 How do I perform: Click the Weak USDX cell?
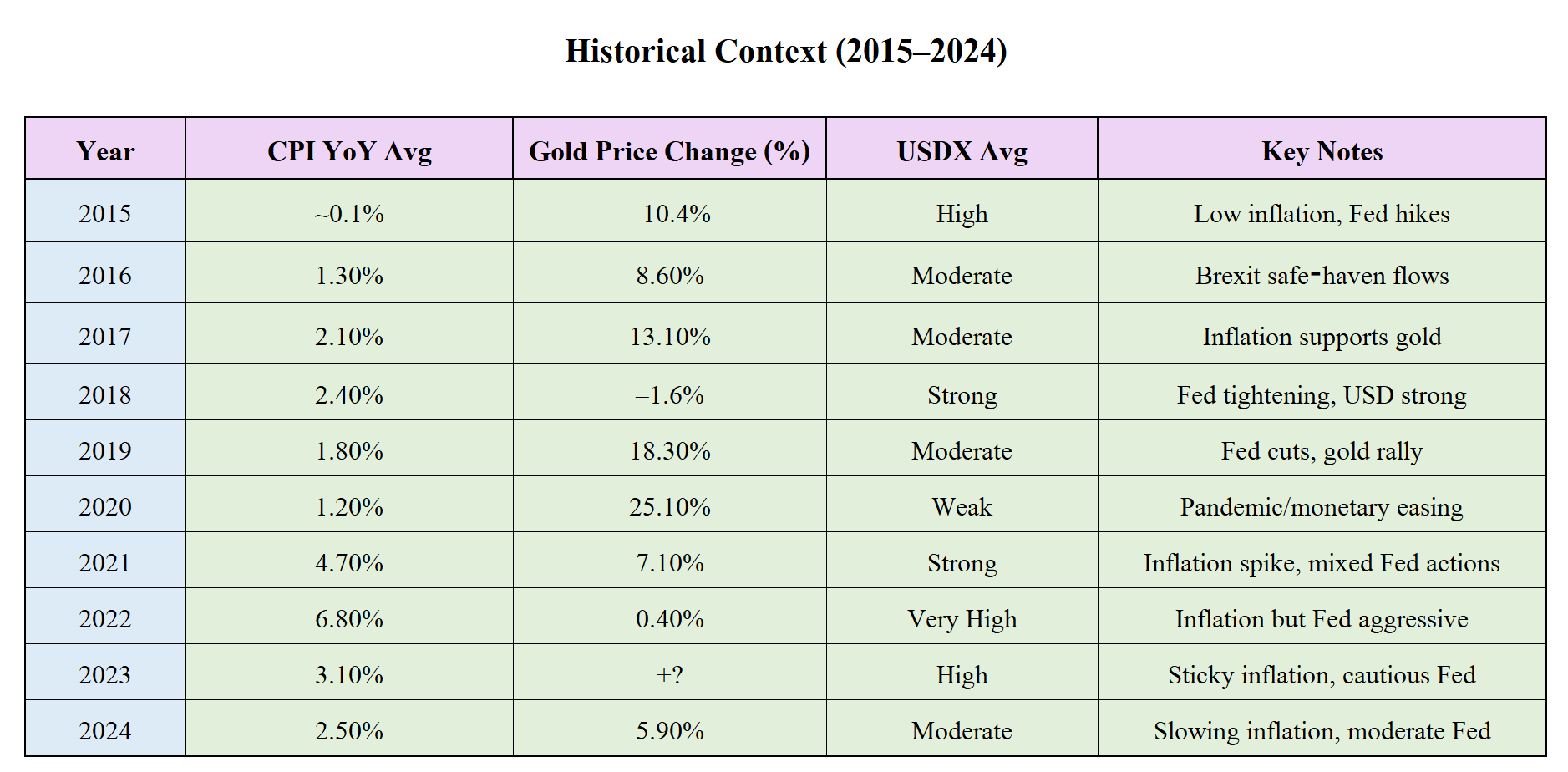(962, 506)
